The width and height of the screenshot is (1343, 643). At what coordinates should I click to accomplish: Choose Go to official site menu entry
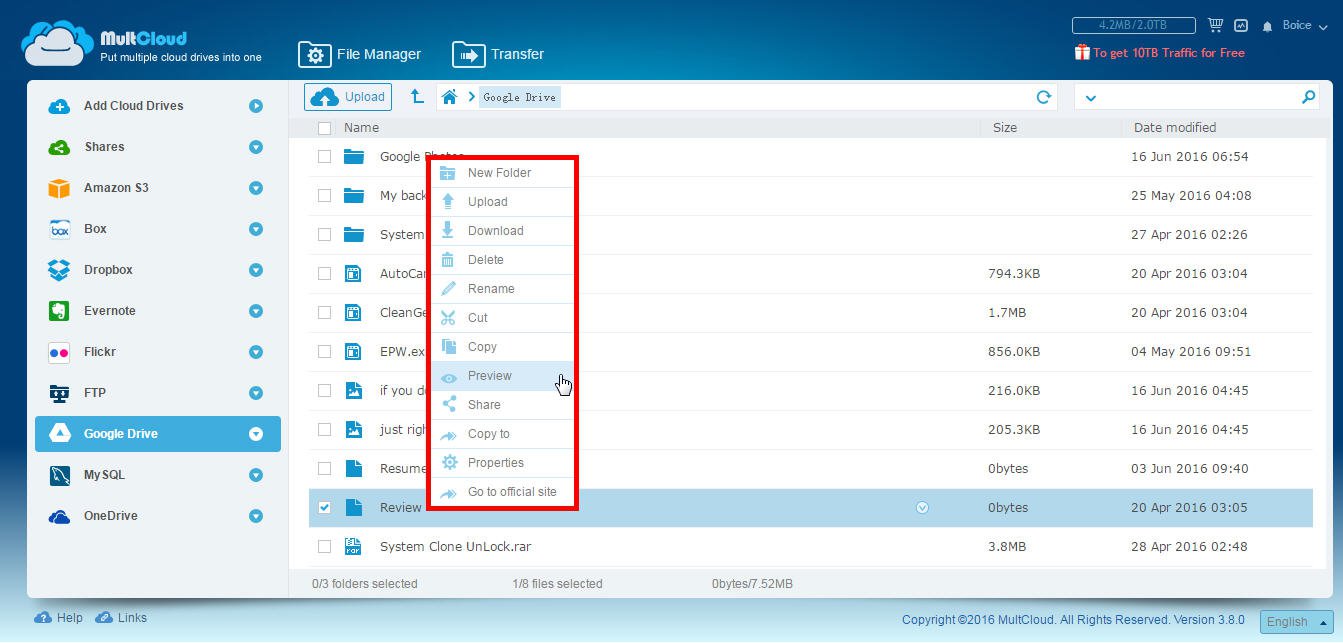click(503, 492)
